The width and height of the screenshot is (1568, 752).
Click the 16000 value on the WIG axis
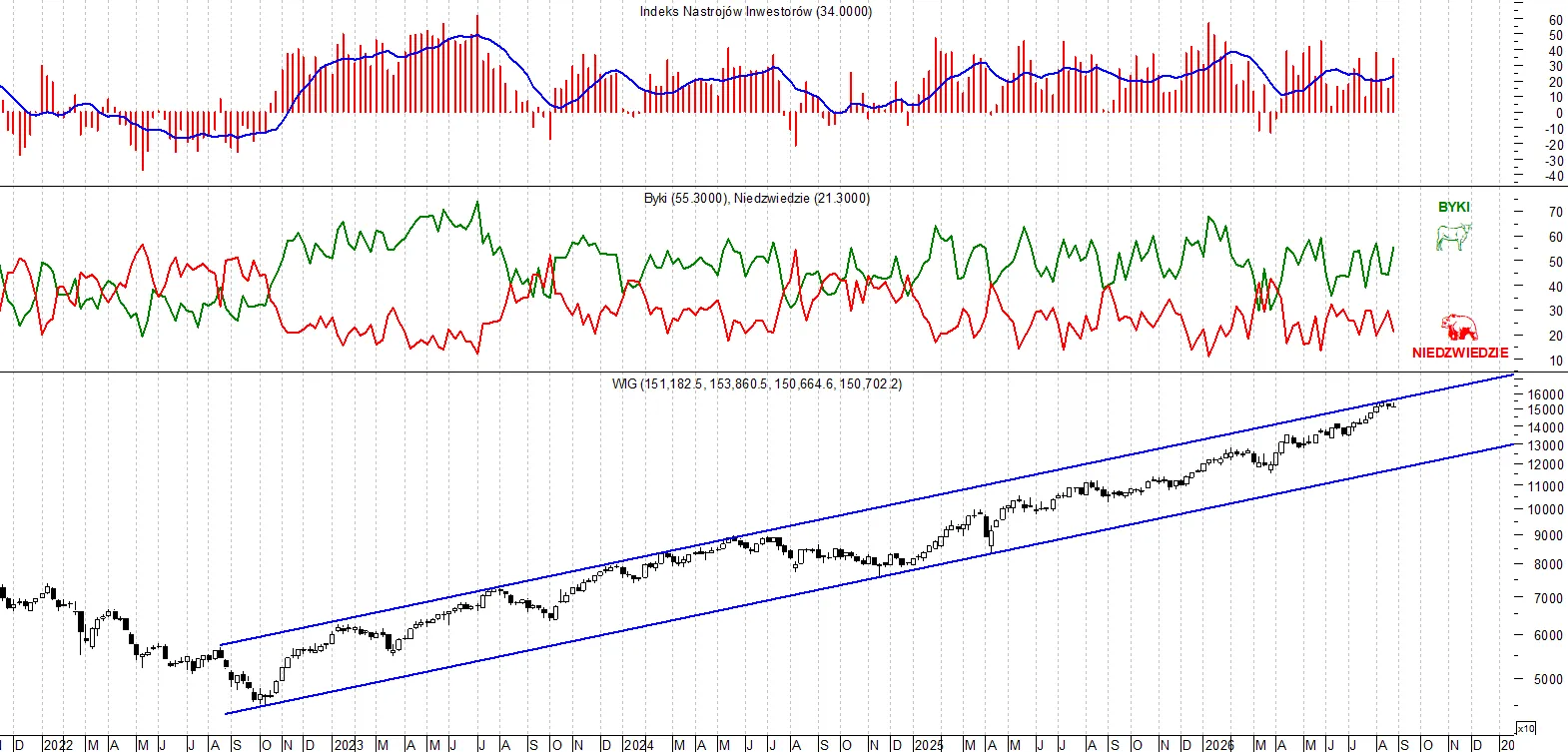pos(1546,395)
